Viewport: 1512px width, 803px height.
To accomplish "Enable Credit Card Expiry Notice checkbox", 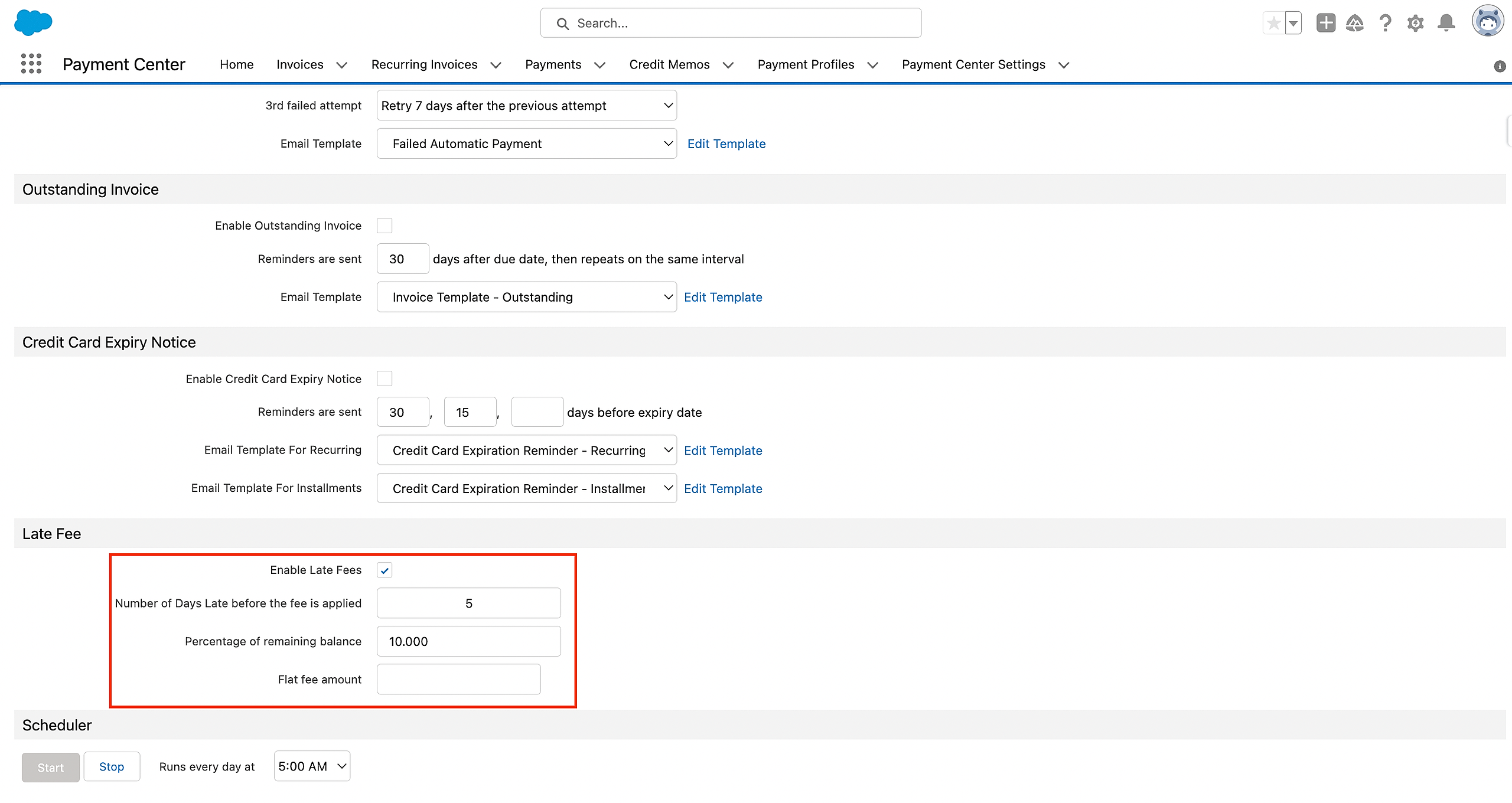I will [x=384, y=378].
